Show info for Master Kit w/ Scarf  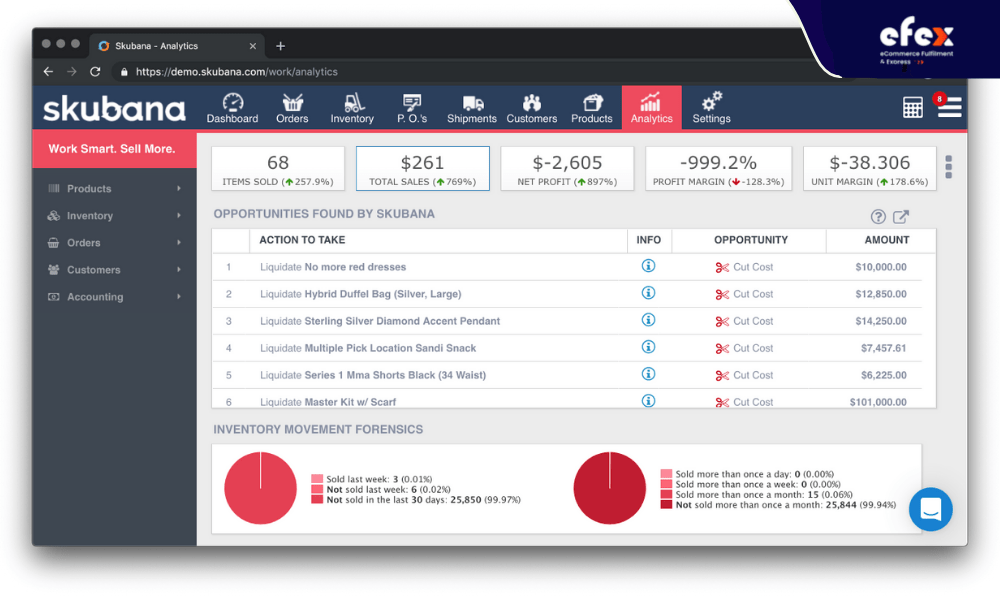(x=648, y=400)
